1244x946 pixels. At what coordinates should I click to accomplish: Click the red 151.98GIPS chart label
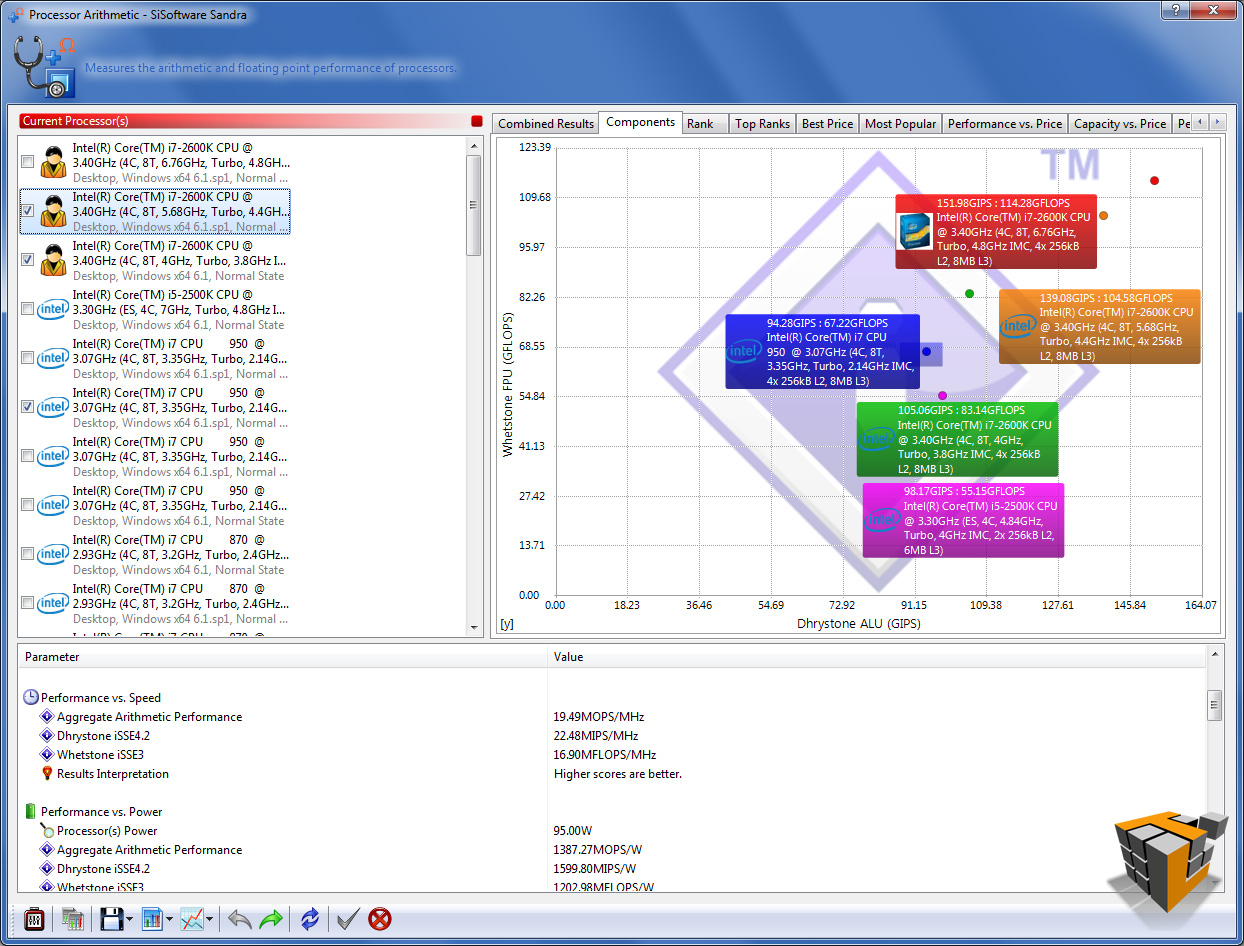tap(996, 231)
